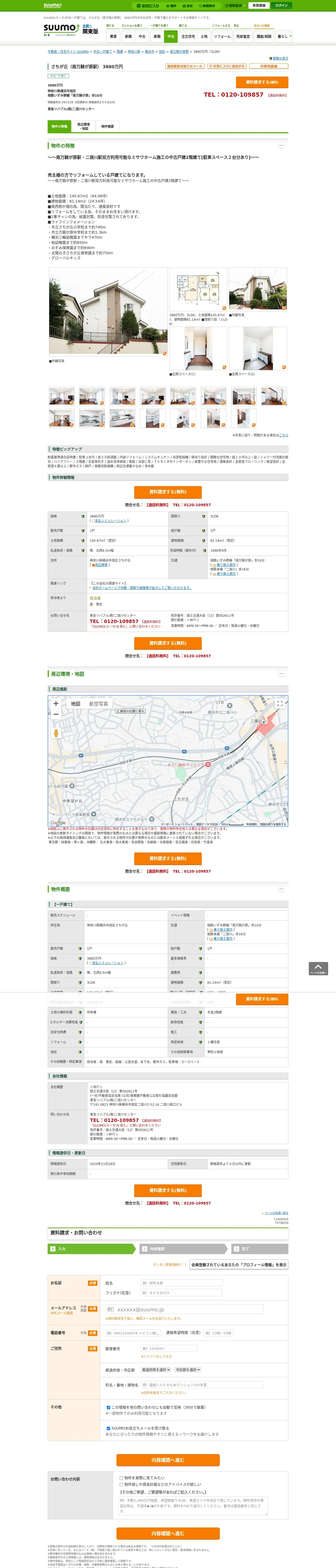Open the 都道府県を選択 dropdown

pos(156,1370)
